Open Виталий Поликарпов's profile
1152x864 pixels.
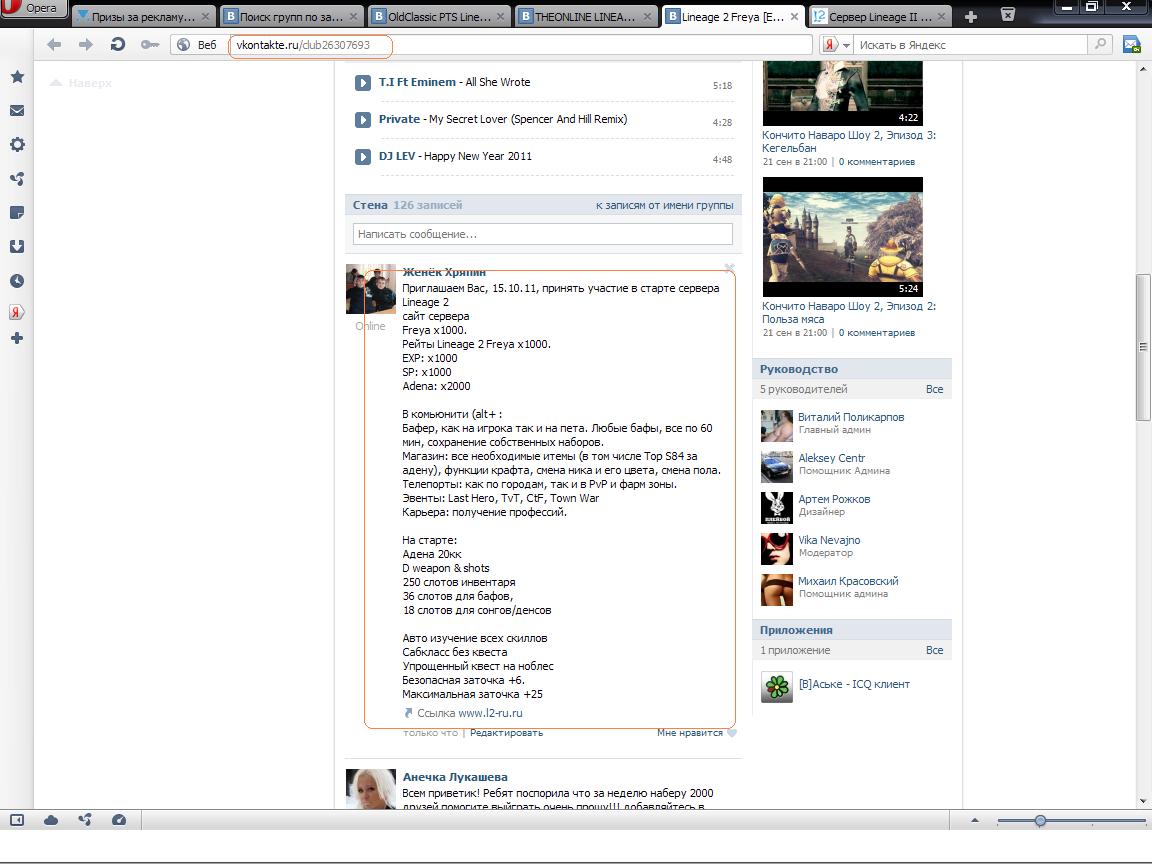tap(851, 417)
